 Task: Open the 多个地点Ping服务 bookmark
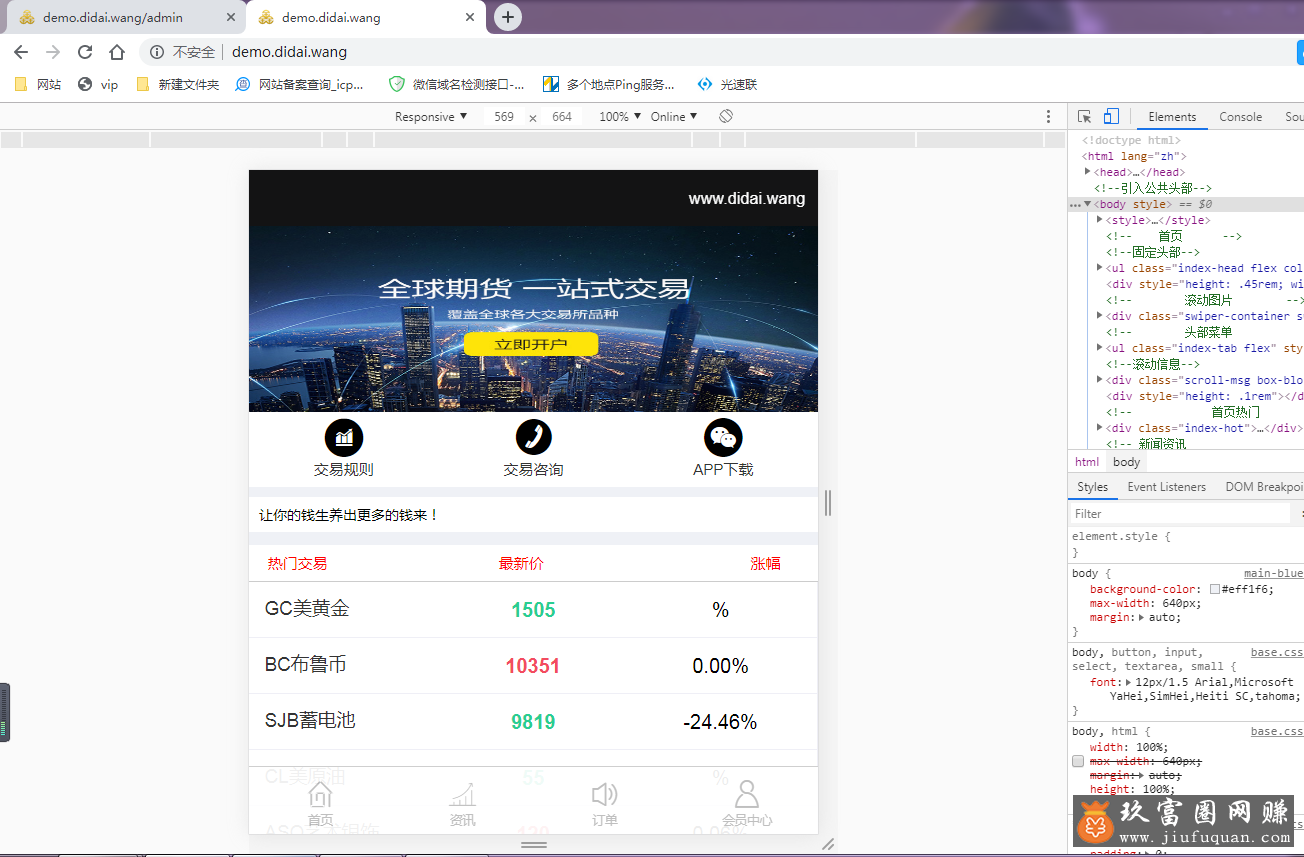(609, 85)
